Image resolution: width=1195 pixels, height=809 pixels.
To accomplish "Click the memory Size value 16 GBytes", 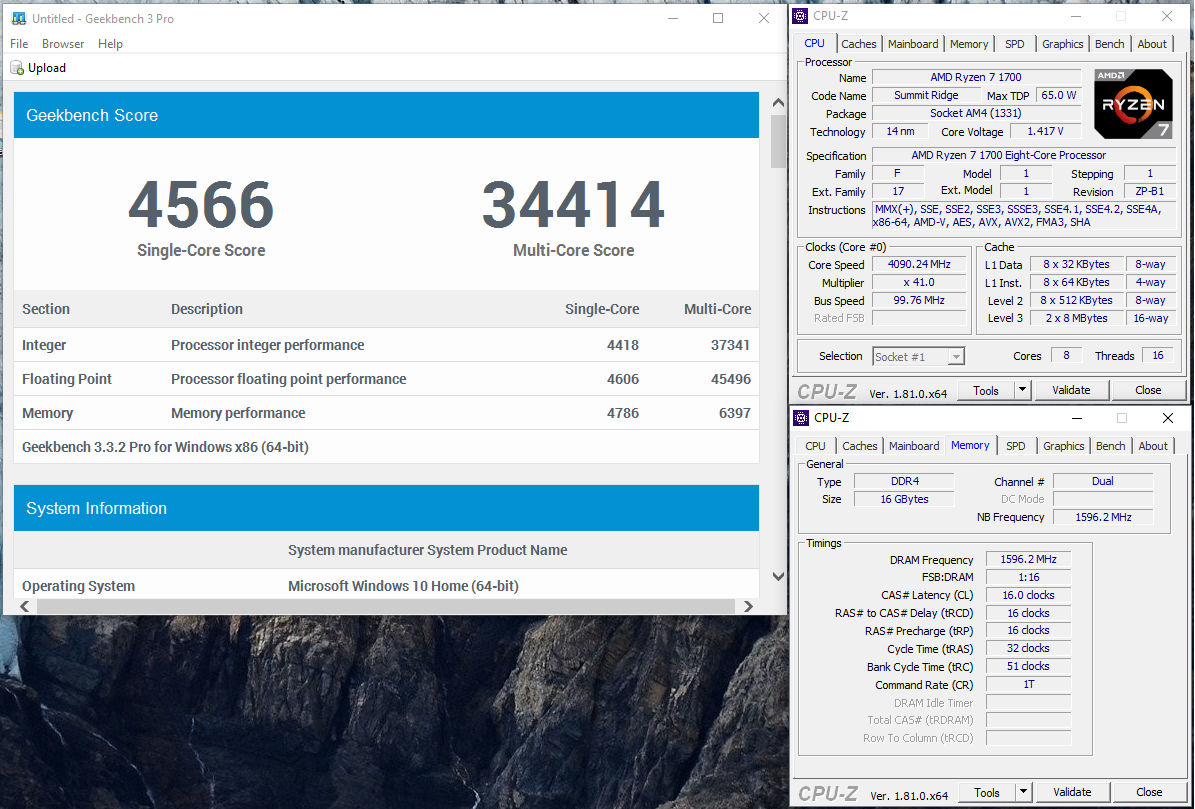I will (x=904, y=499).
